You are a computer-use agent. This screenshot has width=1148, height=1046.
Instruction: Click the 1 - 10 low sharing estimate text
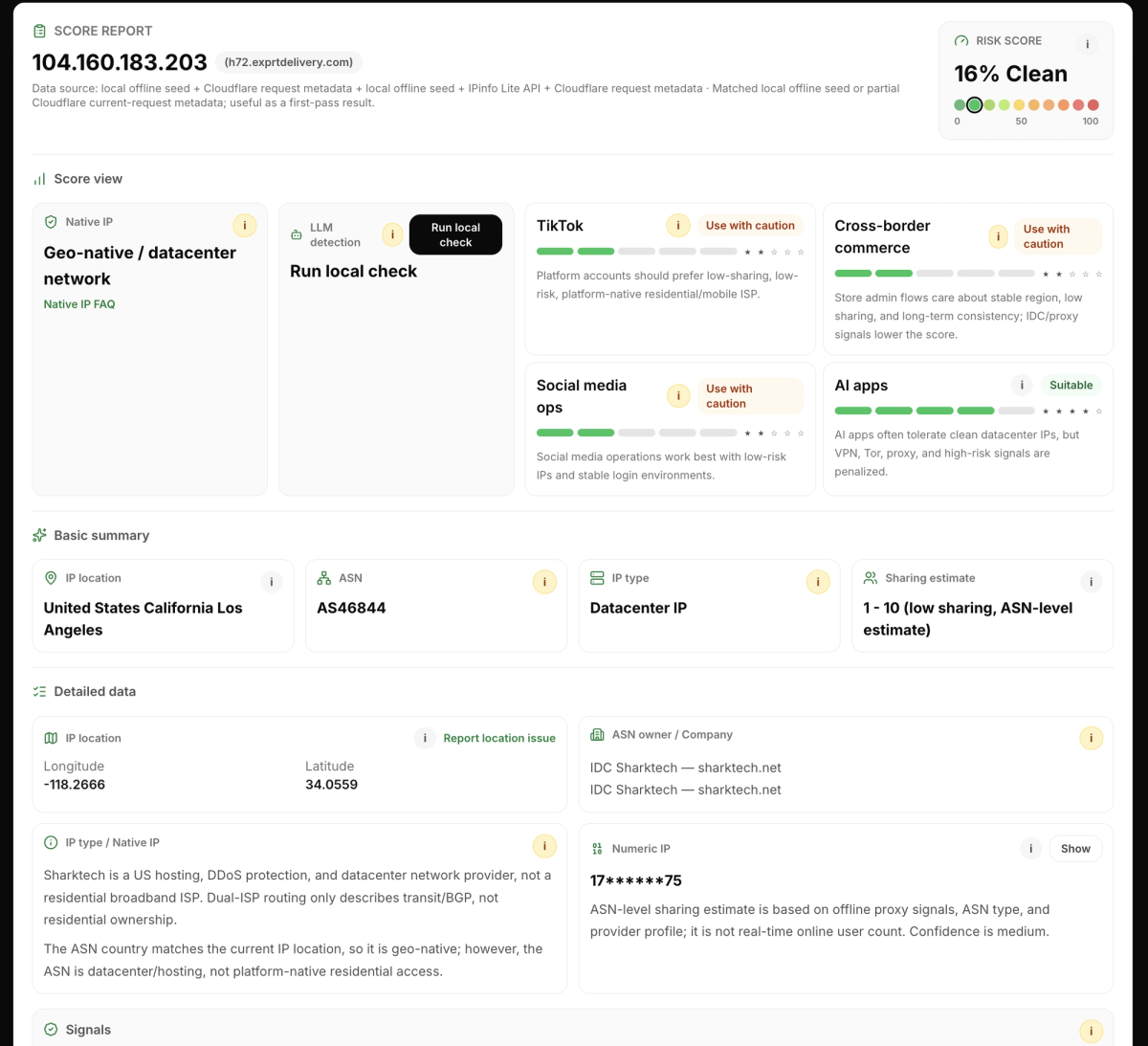coord(967,619)
